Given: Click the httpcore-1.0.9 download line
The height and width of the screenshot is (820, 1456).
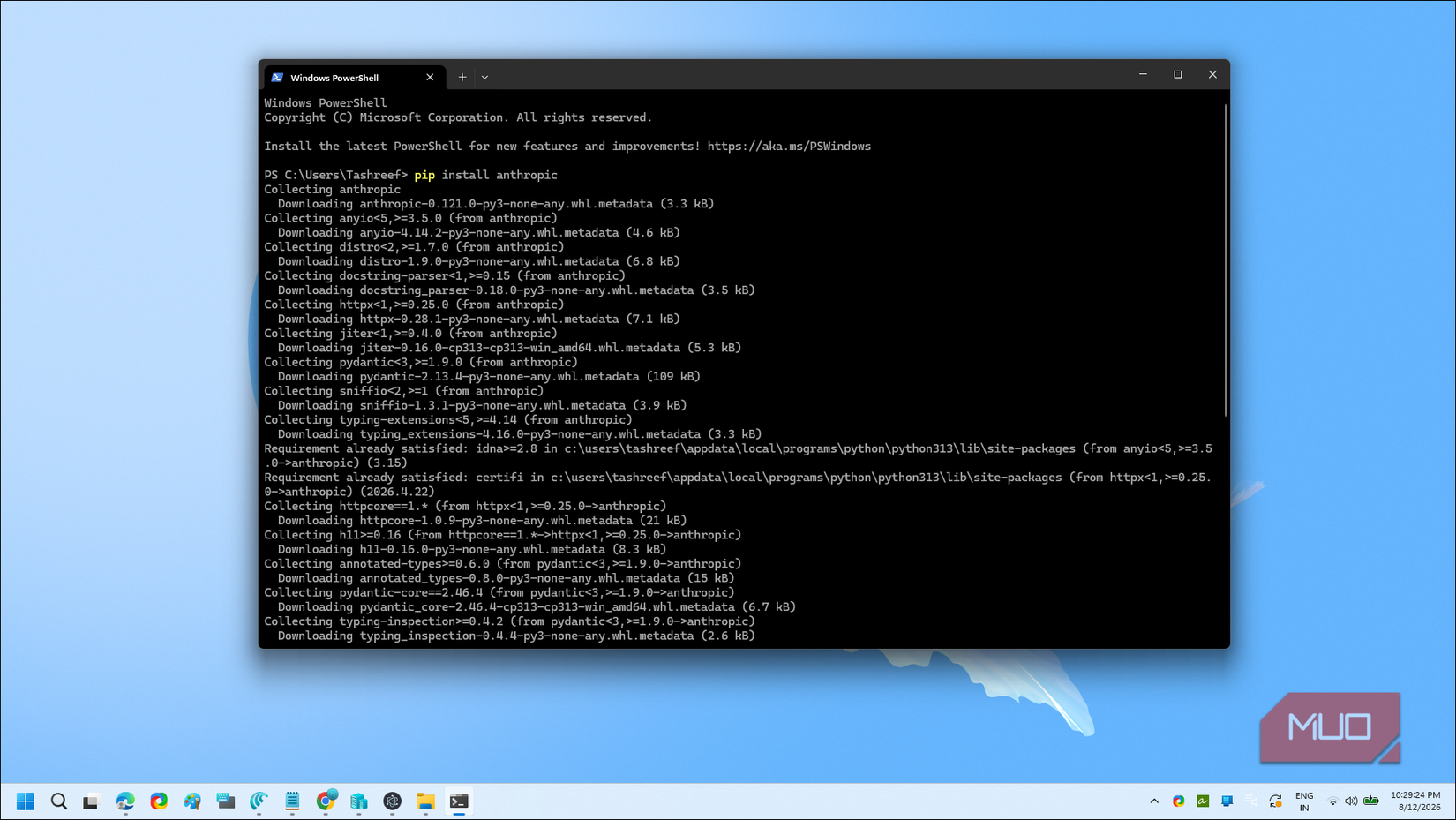Looking at the screenshot, I should coord(483,521).
